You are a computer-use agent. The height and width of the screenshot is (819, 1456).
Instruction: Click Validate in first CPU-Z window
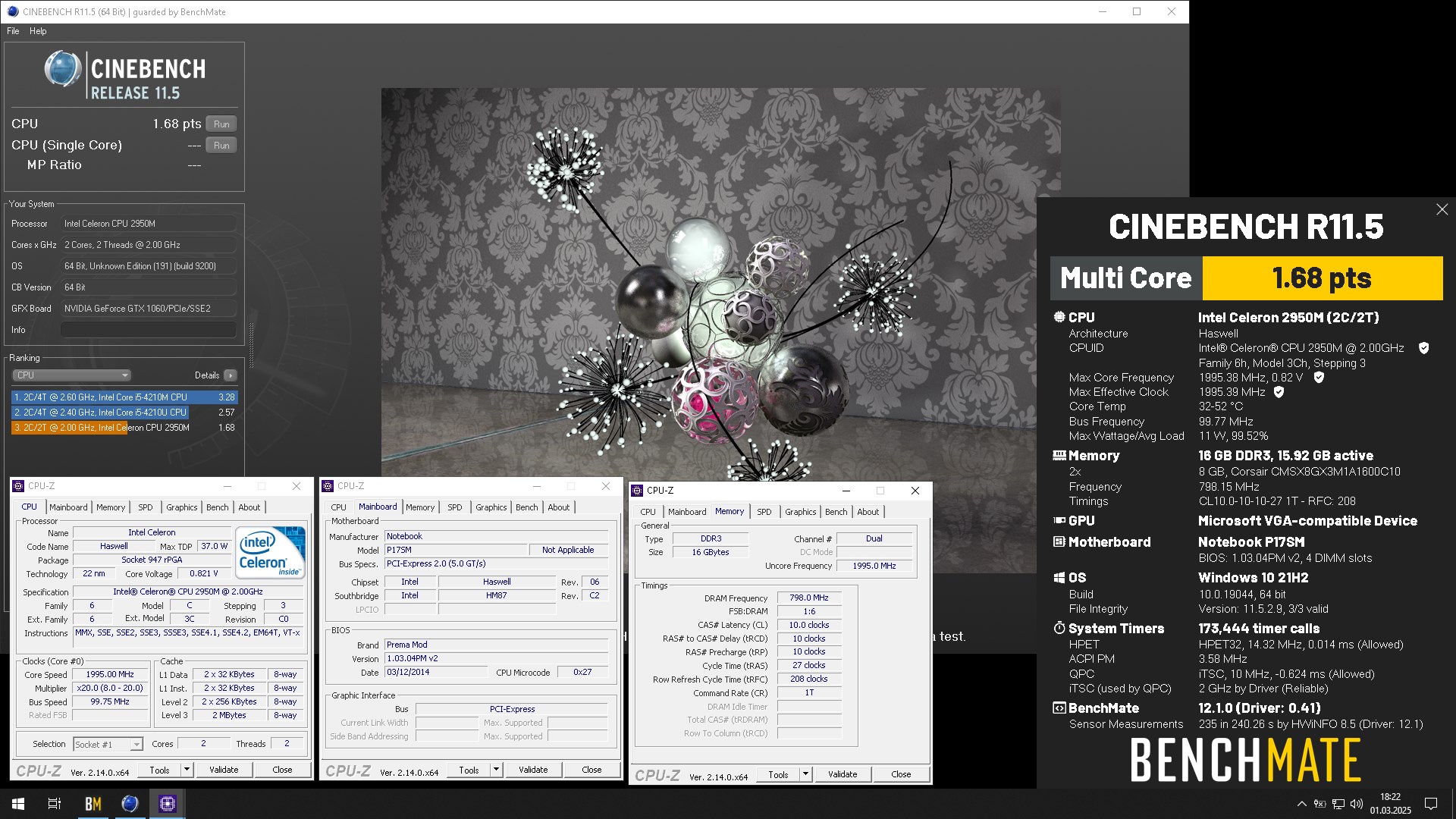point(224,770)
